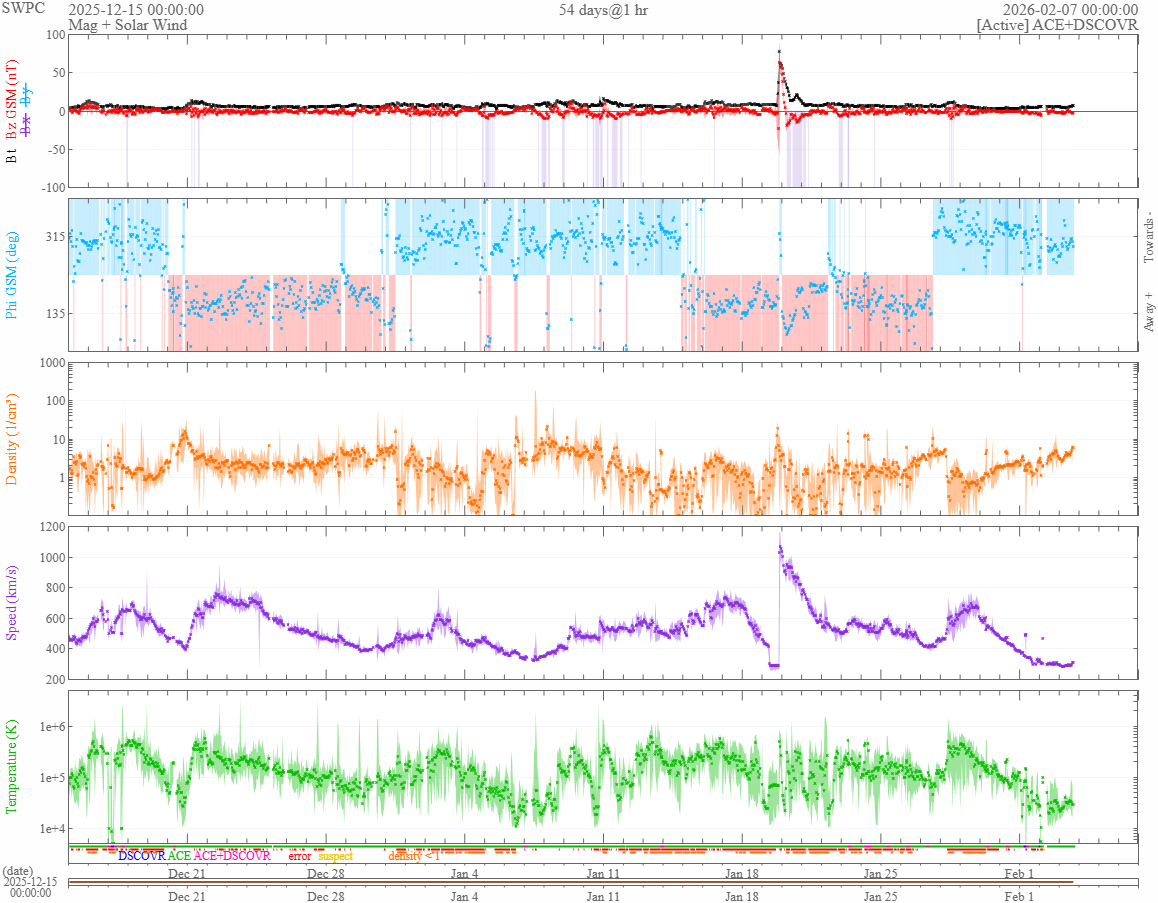
Task: Click the 'Feb 1' date label below the slider
Action: [x=1019, y=896]
